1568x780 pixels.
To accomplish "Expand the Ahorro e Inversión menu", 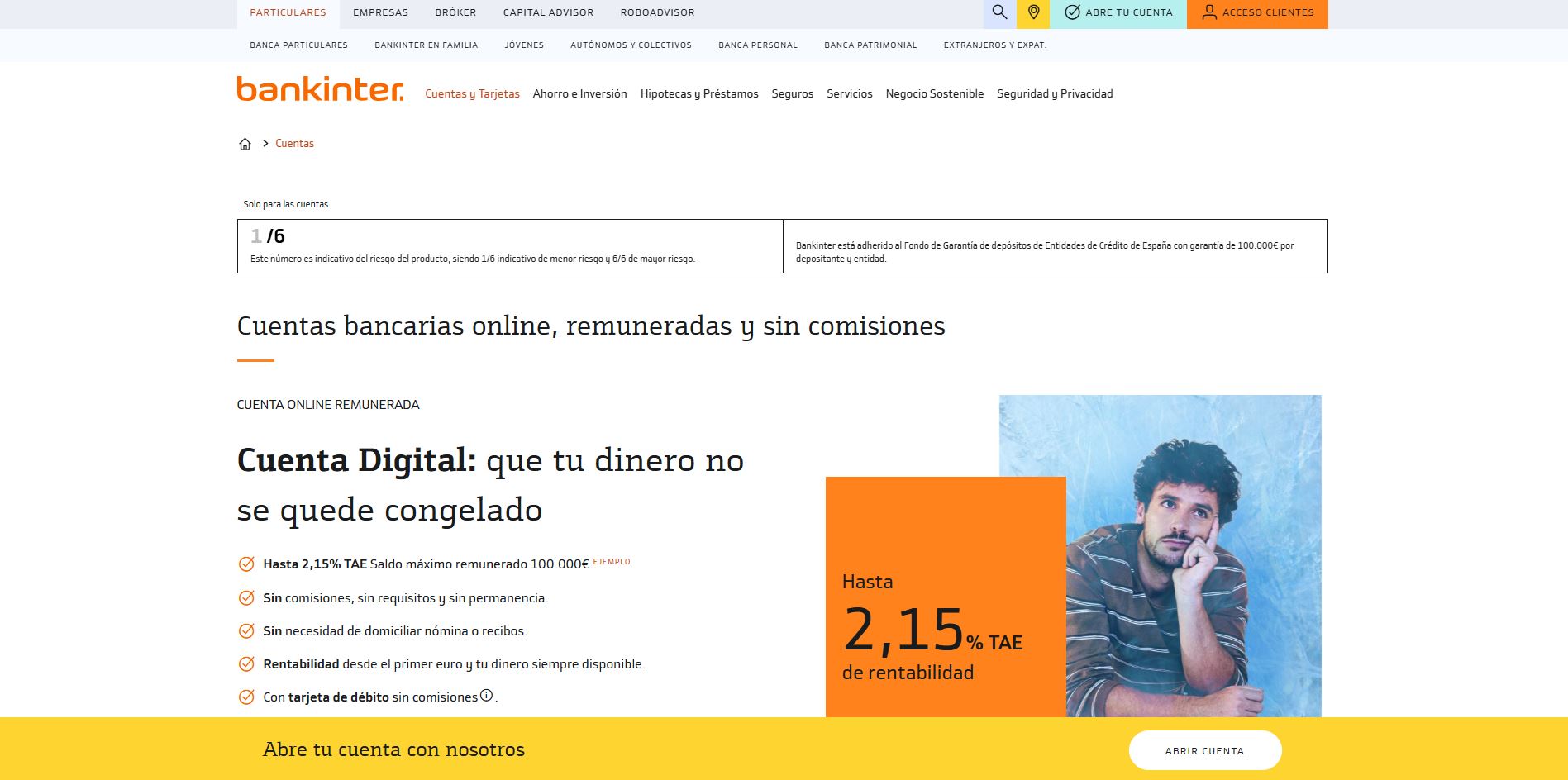I will (579, 94).
